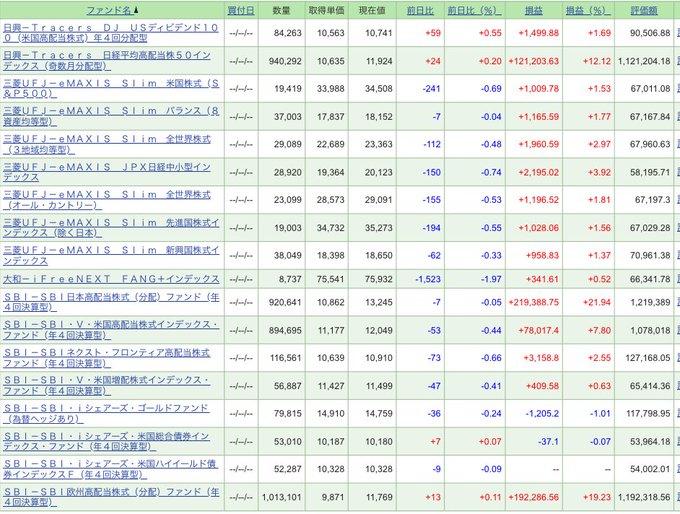This screenshot has height=514, width=680.
Task: Select profit value +219,388.75
Action: click(534, 302)
